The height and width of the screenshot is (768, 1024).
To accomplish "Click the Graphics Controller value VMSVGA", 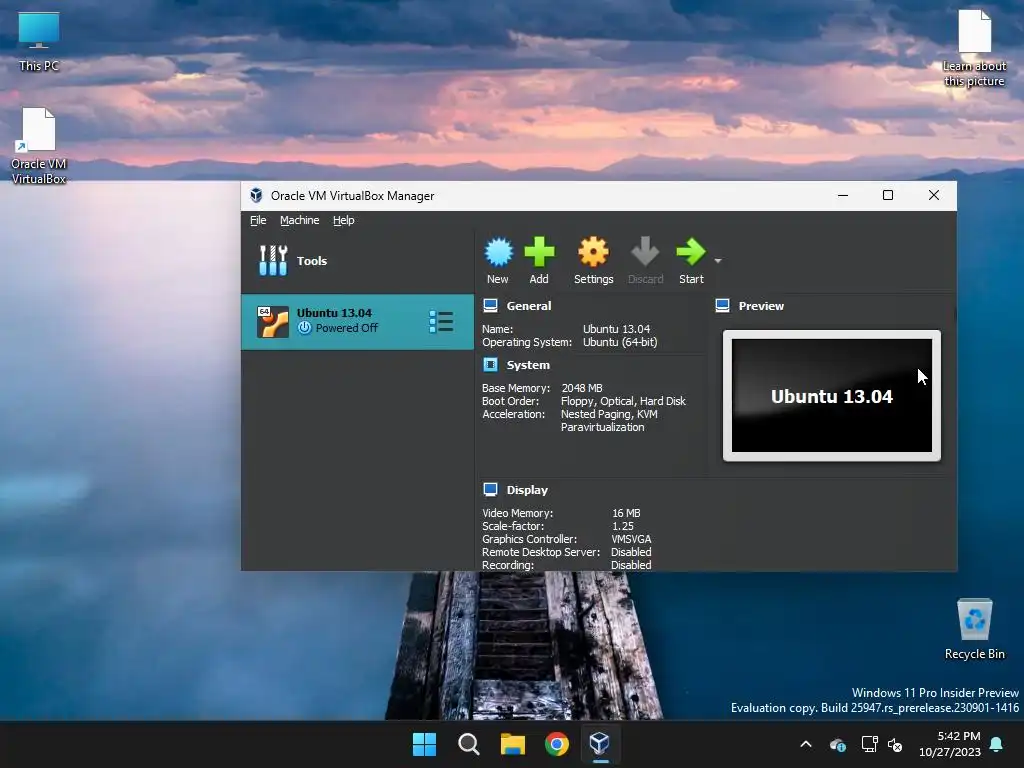I will (x=631, y=539).
